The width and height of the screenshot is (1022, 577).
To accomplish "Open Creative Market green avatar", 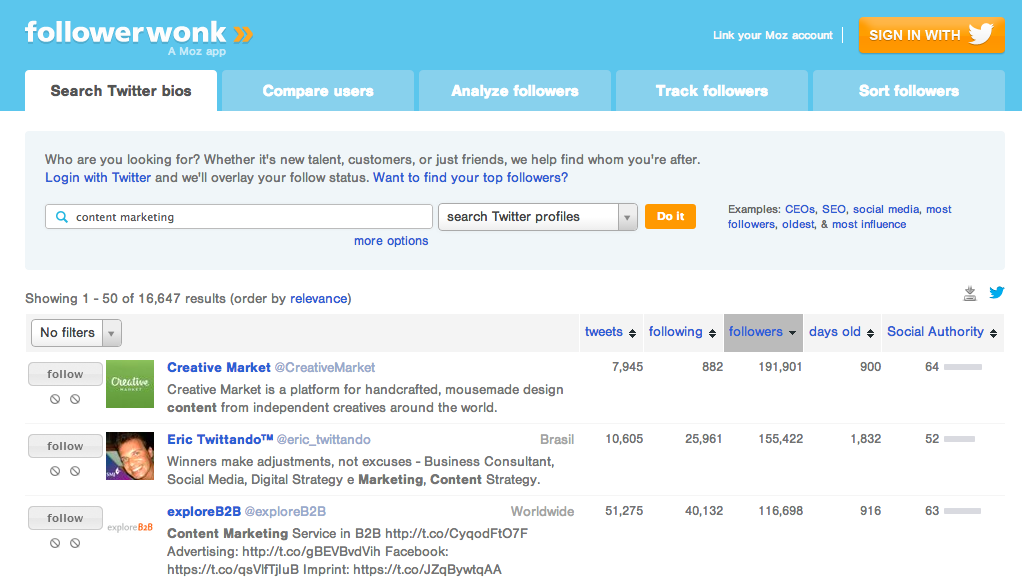I will click(130, 384).
